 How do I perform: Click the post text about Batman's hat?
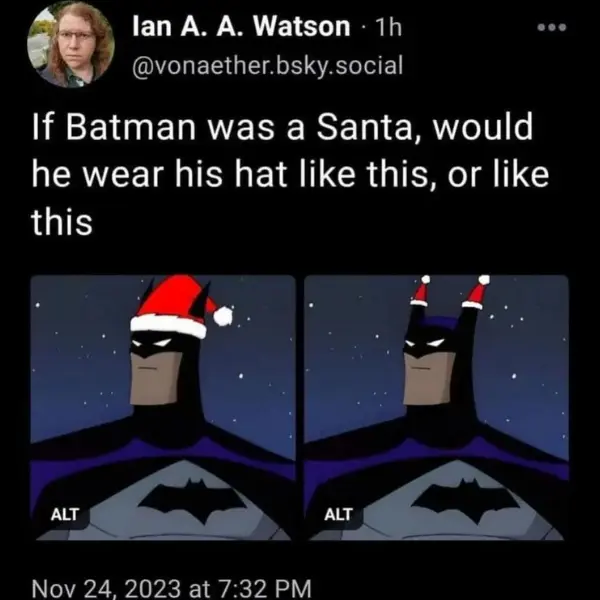[280, 177]
